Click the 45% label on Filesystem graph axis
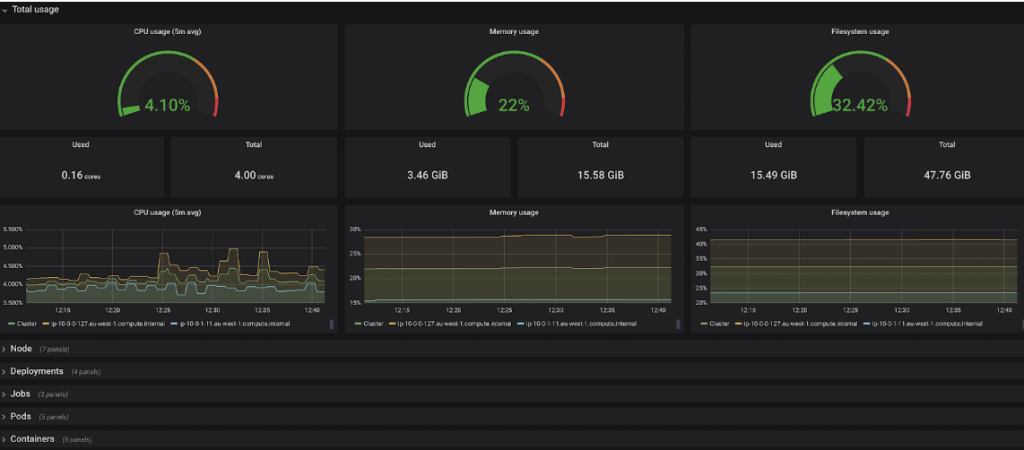Viewport: 1024px width, 450px height. (701, 229)
